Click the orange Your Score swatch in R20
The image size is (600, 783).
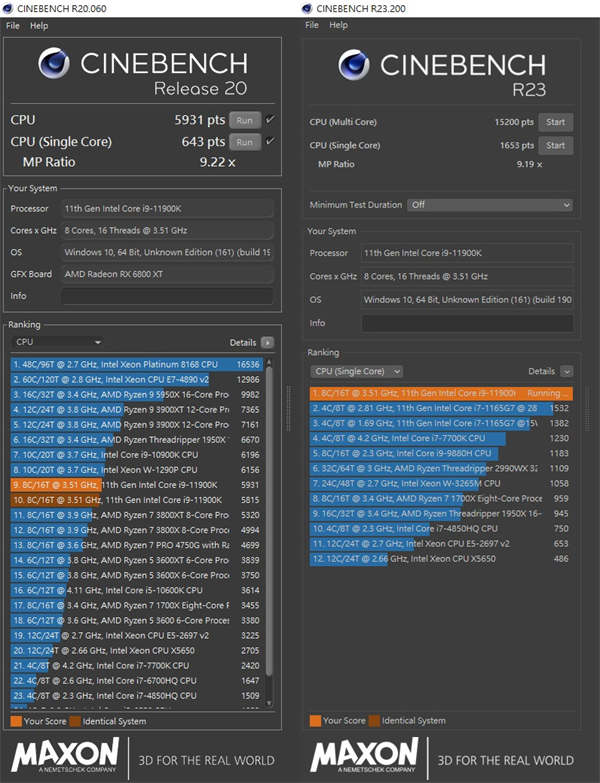[x=16, y=721]
